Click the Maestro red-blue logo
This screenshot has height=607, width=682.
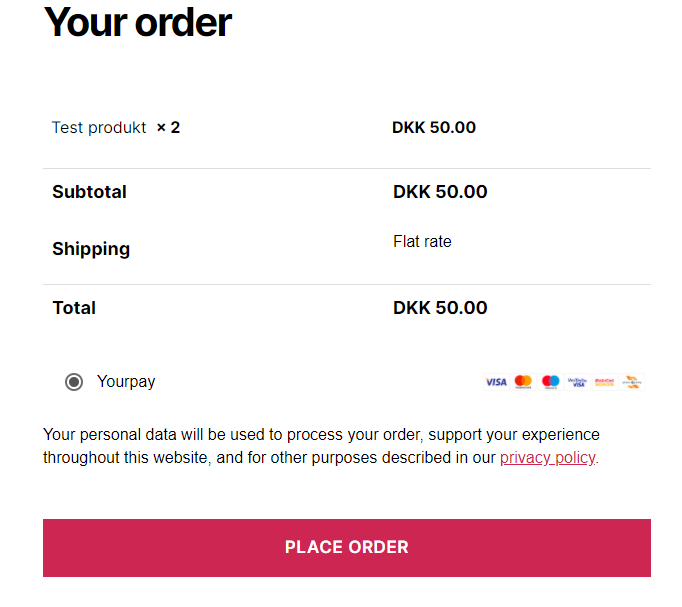pyautogui.click(x=550, y=382)
